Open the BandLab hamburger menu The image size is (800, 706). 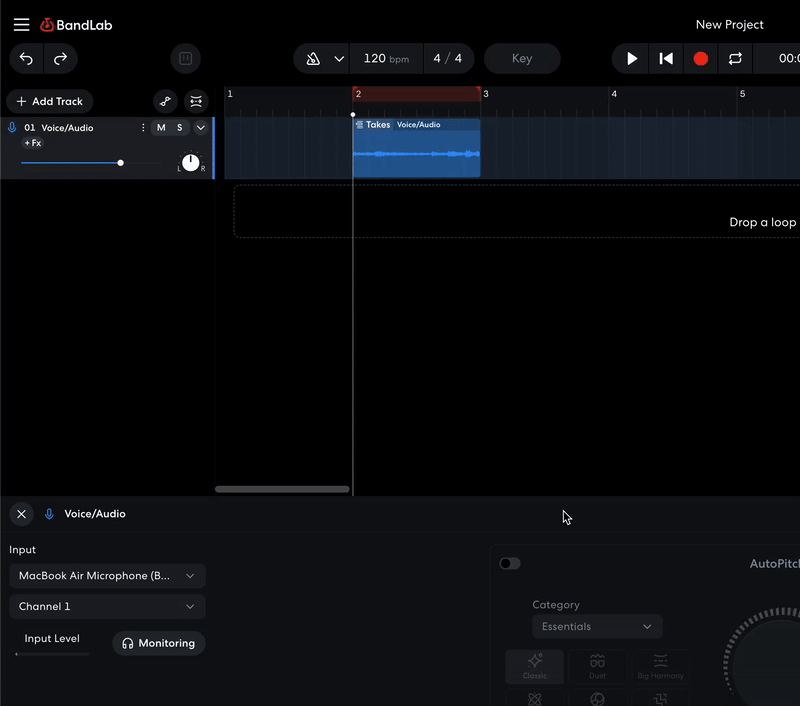pos(21,25)
